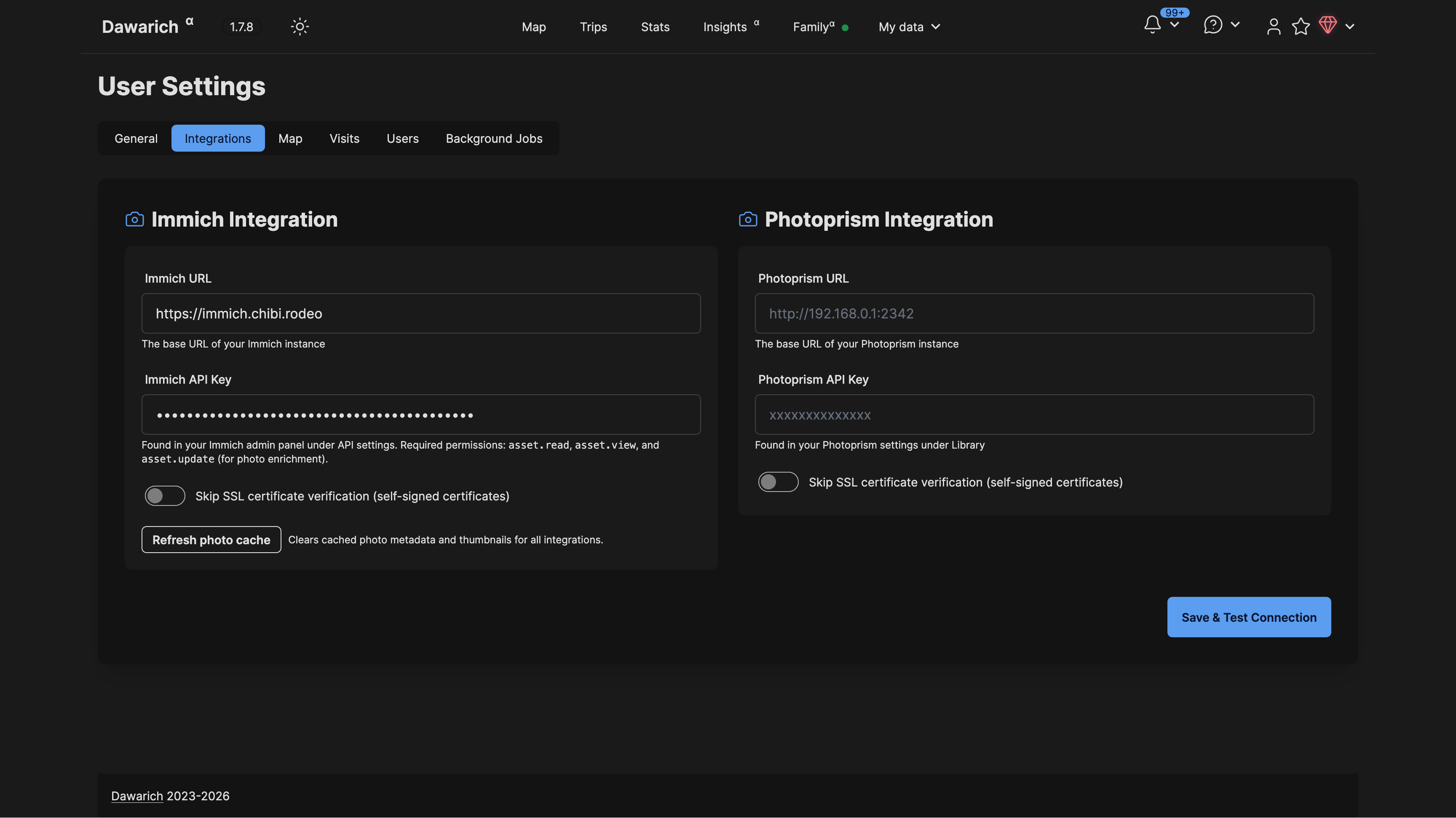
Task: Expand the help menu chevron
Action: point(1235,25)
